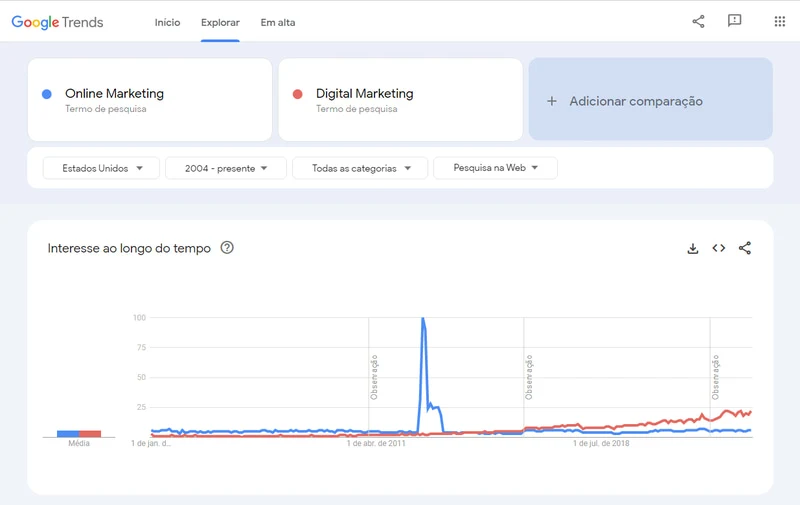
Task: Click the last Observação marker on the right
Action: pos(715,377)
